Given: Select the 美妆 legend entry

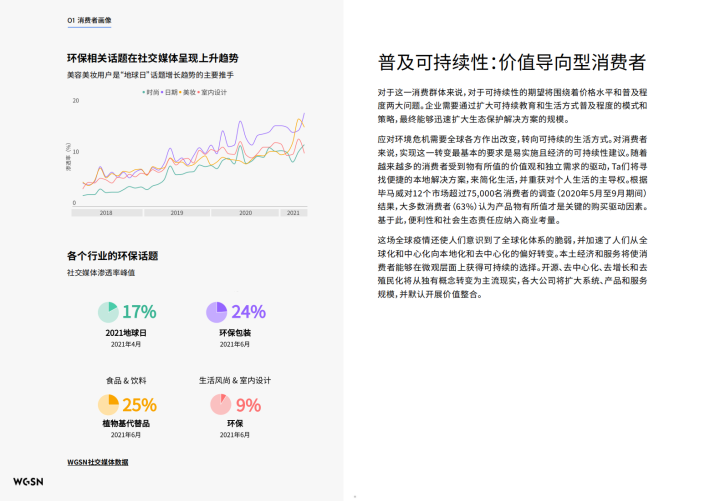Looking at the screenshot, I should pyautogui.click(x=189, y=92).
